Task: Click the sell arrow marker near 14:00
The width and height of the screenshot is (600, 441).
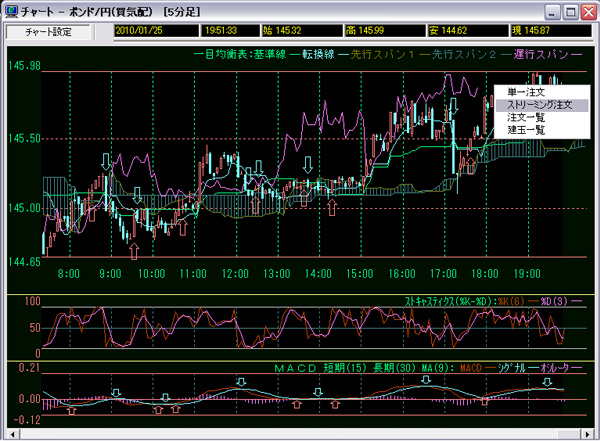Action: (x=308, y=165)
